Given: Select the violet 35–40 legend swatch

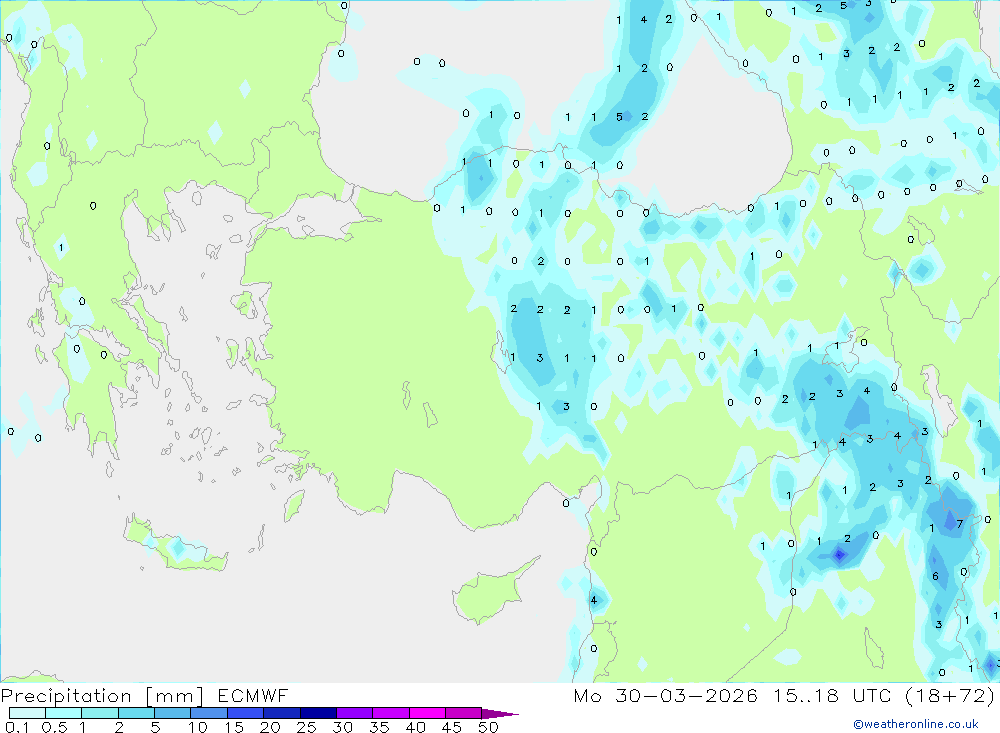Looking at the screenshot, I should [391, 713].
